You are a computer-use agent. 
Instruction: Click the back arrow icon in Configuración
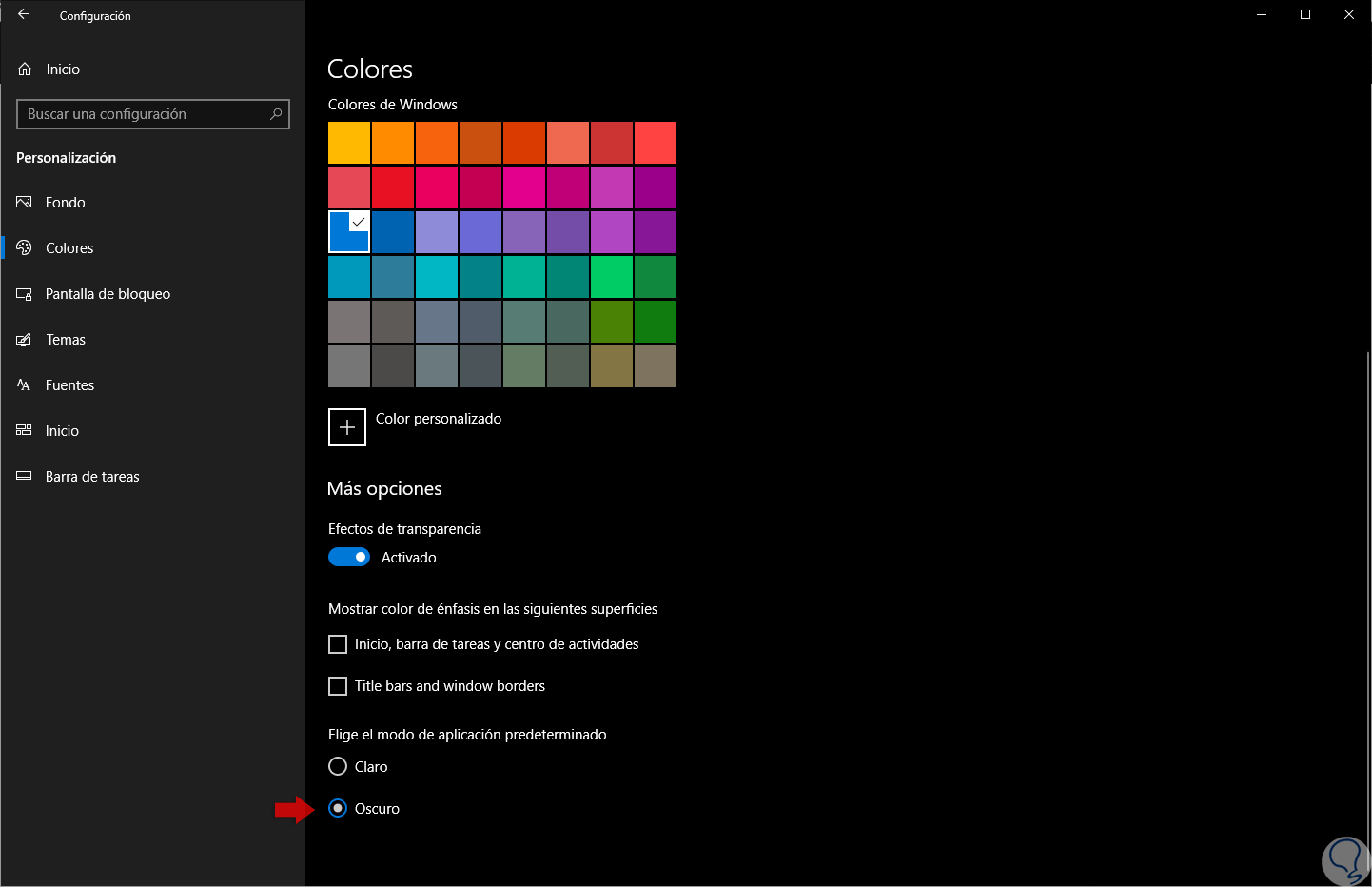(x=24, y=14)
